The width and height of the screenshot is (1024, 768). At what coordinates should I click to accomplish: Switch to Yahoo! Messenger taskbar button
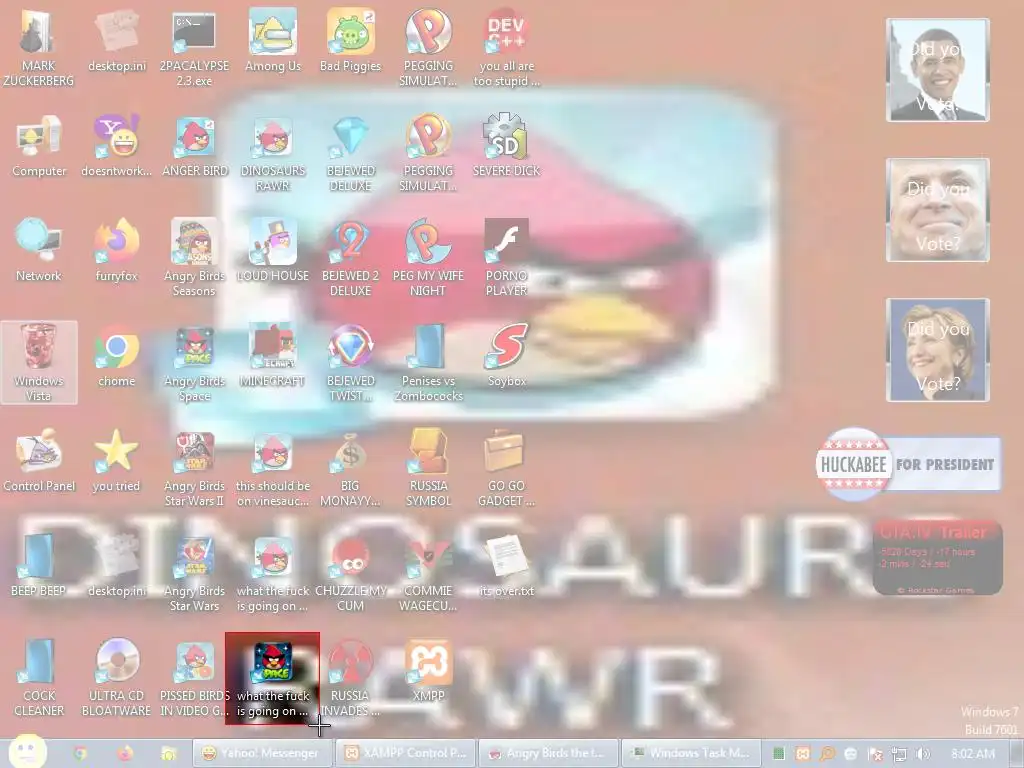pyautogui.click(x=261, y=753)
